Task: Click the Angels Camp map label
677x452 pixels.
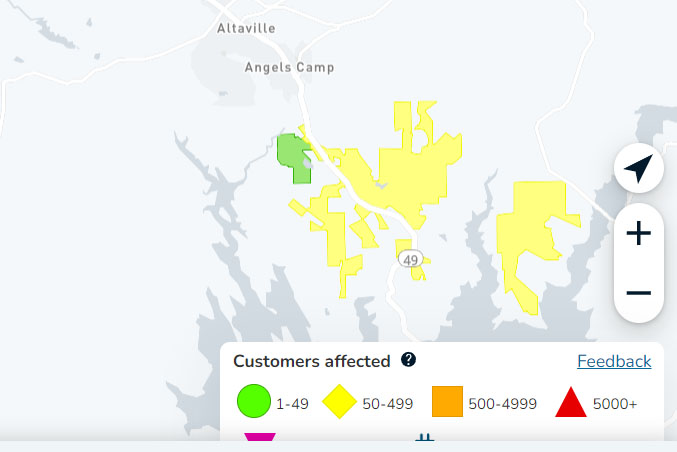Action: coord(290,68)
